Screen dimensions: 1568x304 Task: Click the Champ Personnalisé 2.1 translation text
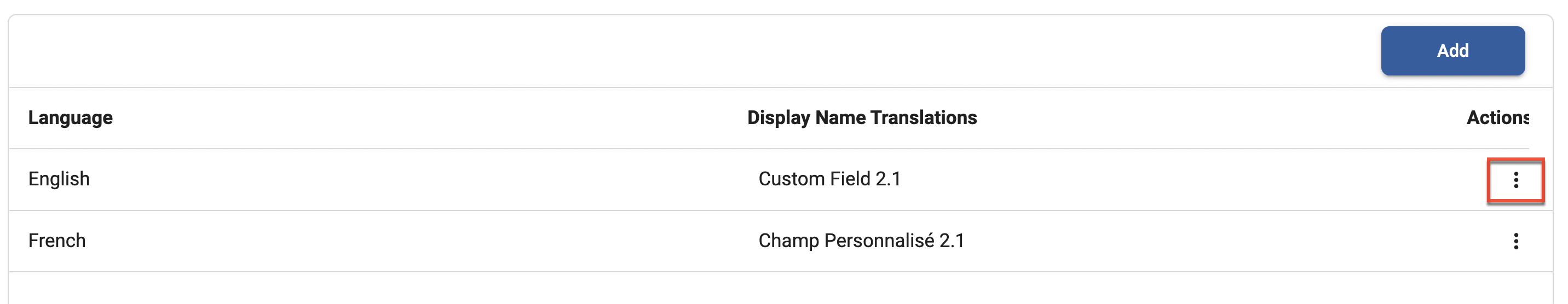point(861,241)
